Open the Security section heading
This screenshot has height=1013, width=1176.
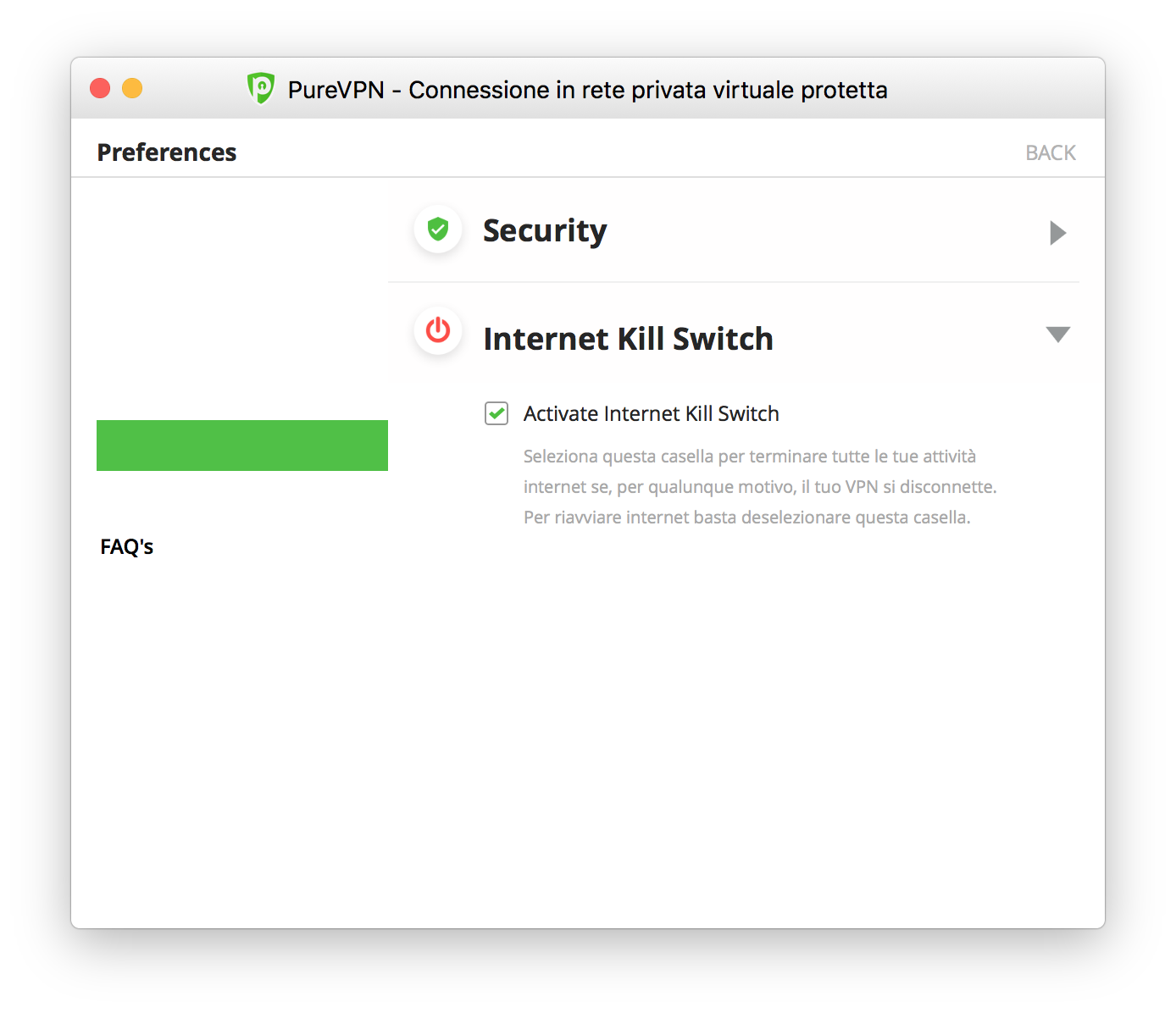coord(545,230)
